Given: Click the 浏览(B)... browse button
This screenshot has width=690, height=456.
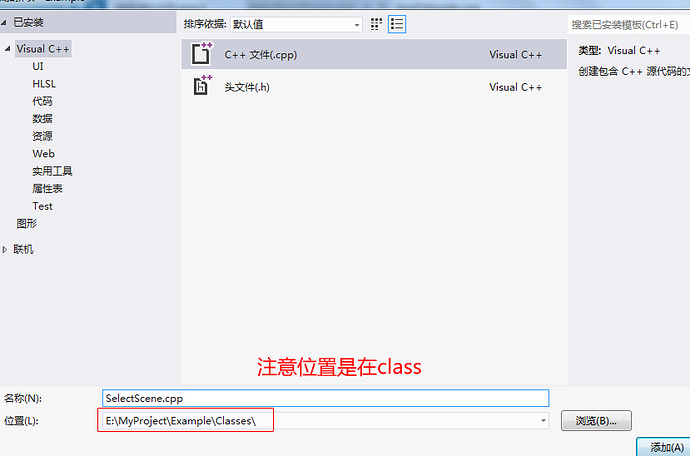Looking at the screenshot, I should (x=596, y=421).
